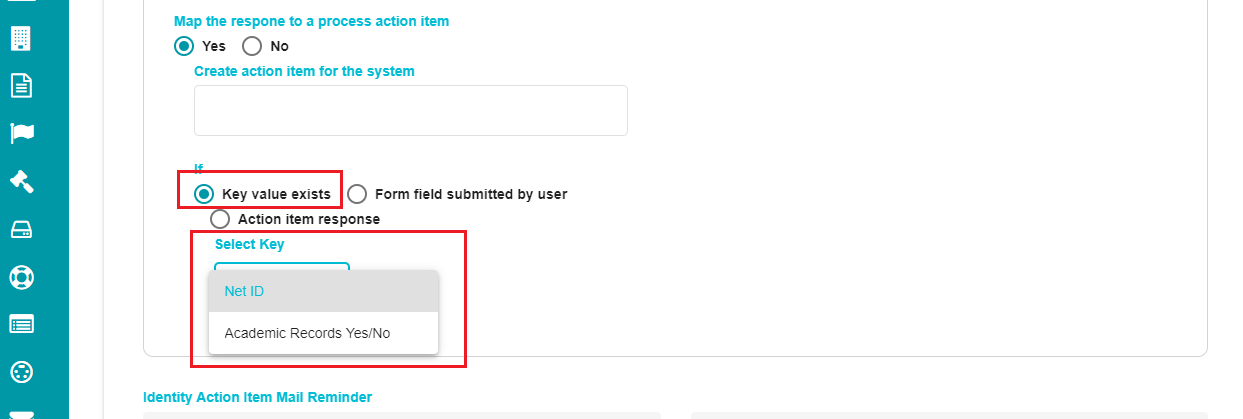Choose Net ID from the key dropdown

click(x=323, y=291)
